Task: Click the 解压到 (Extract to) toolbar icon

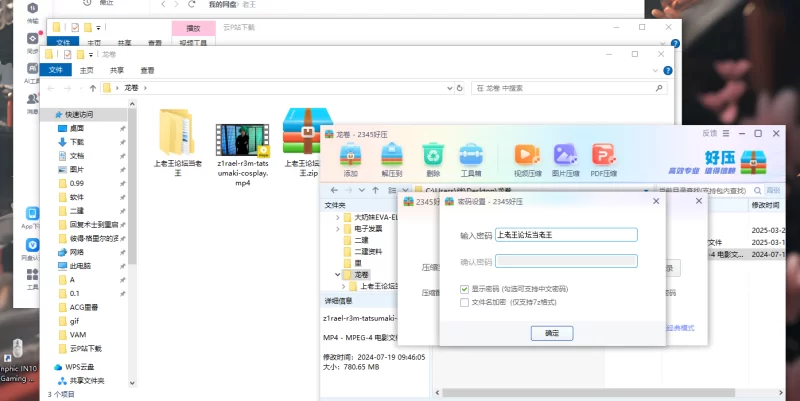Action: 392,155
